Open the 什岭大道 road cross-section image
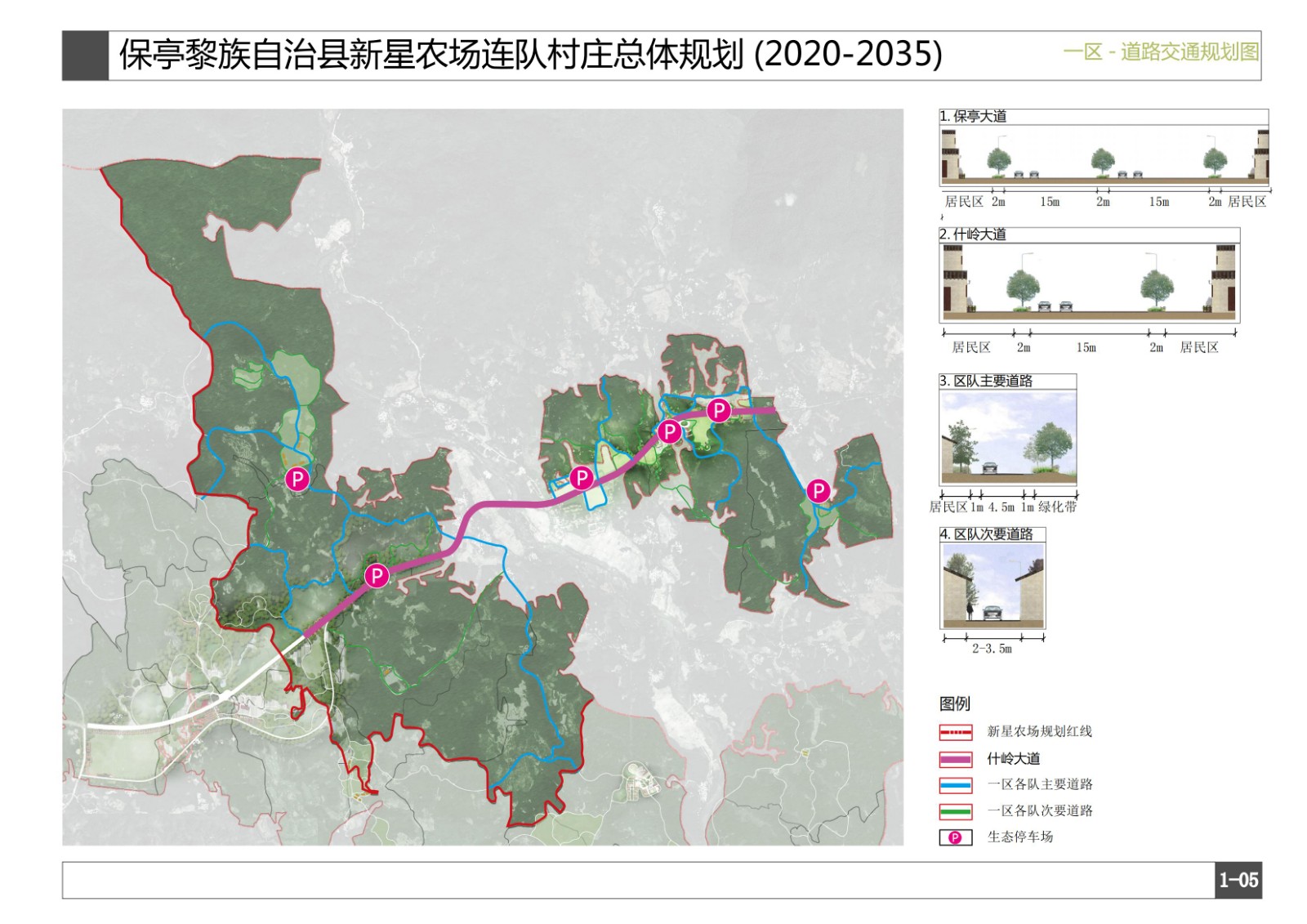1307x924 pixels. tap(1089, 282)
